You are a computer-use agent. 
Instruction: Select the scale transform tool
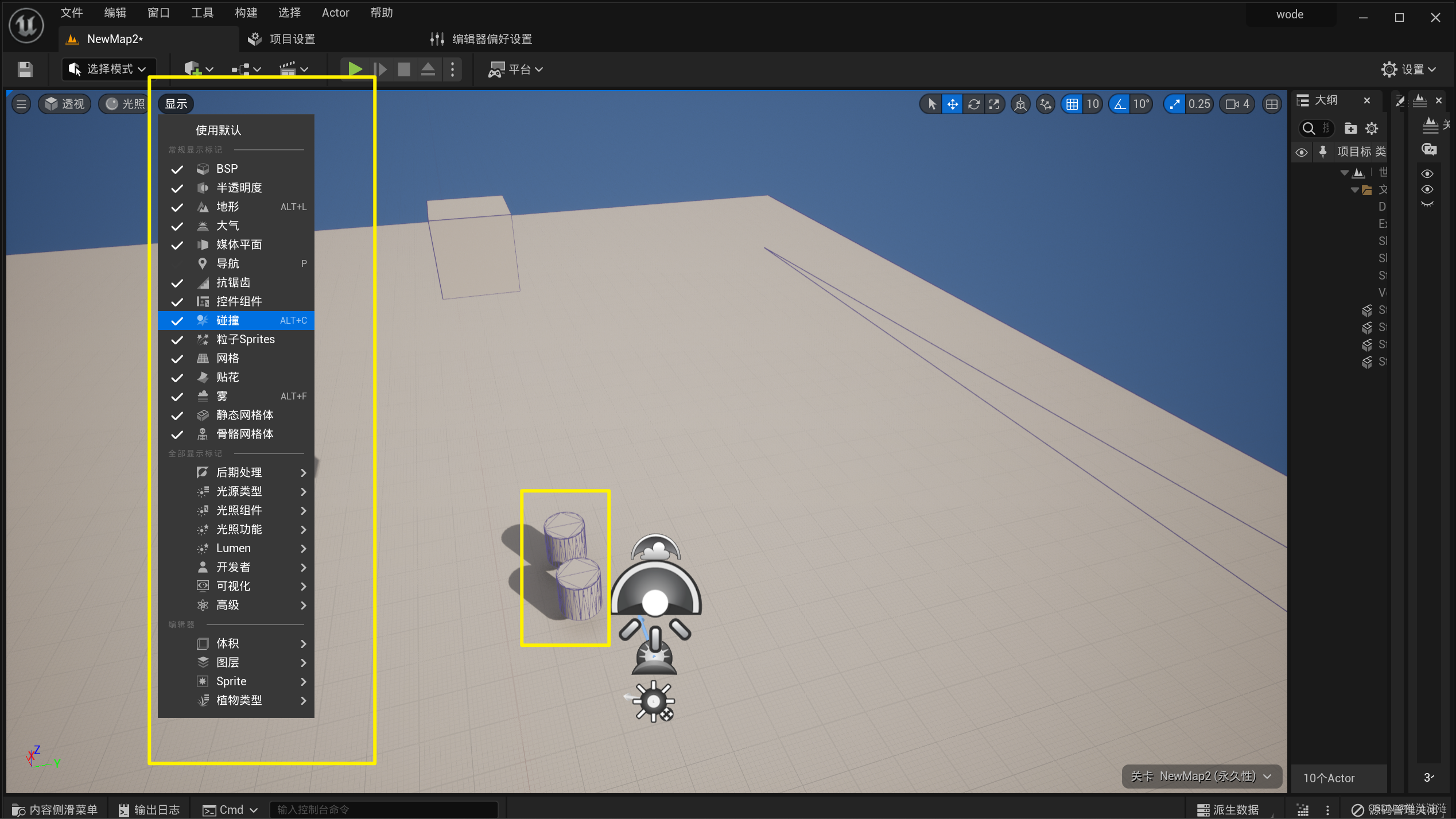[994, 104]
